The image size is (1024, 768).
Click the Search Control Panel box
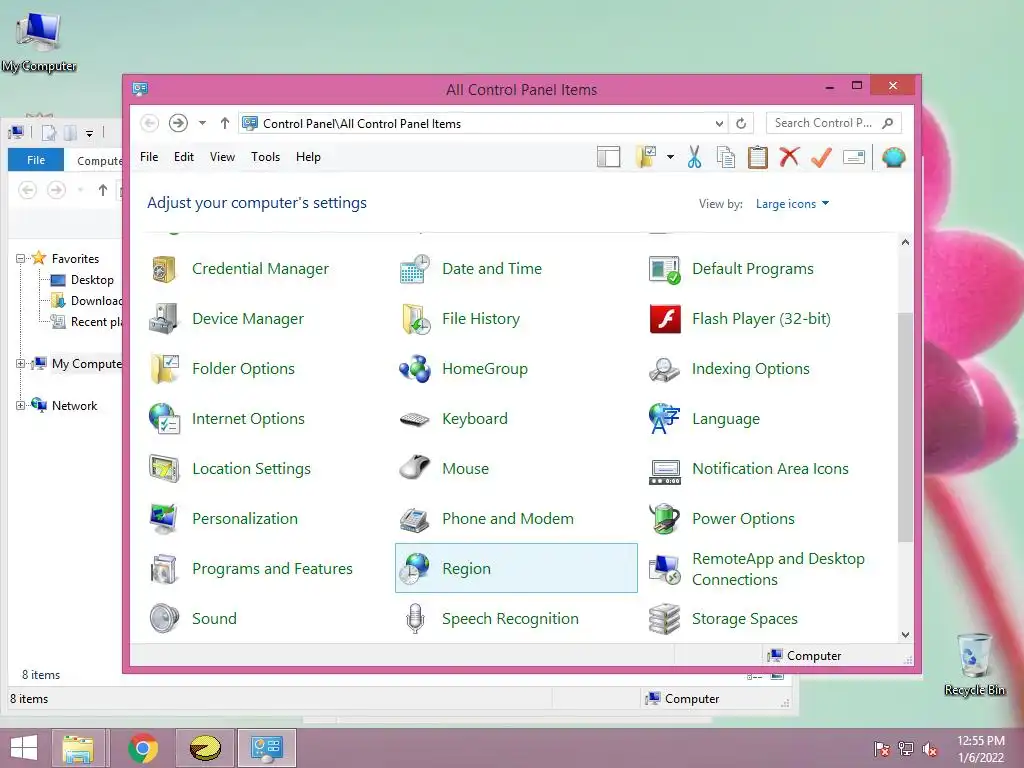pyautogui.click(x=833, y=123)
